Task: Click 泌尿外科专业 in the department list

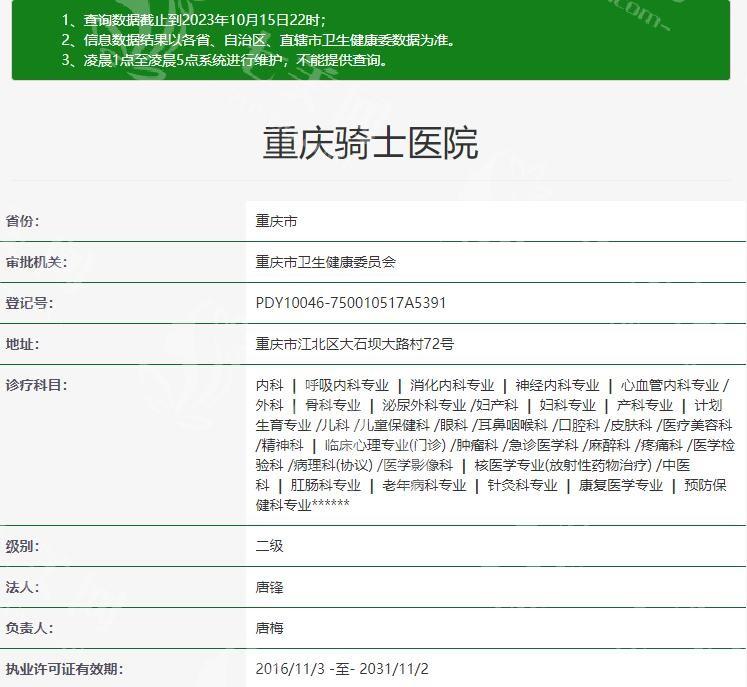Action: 424,405
